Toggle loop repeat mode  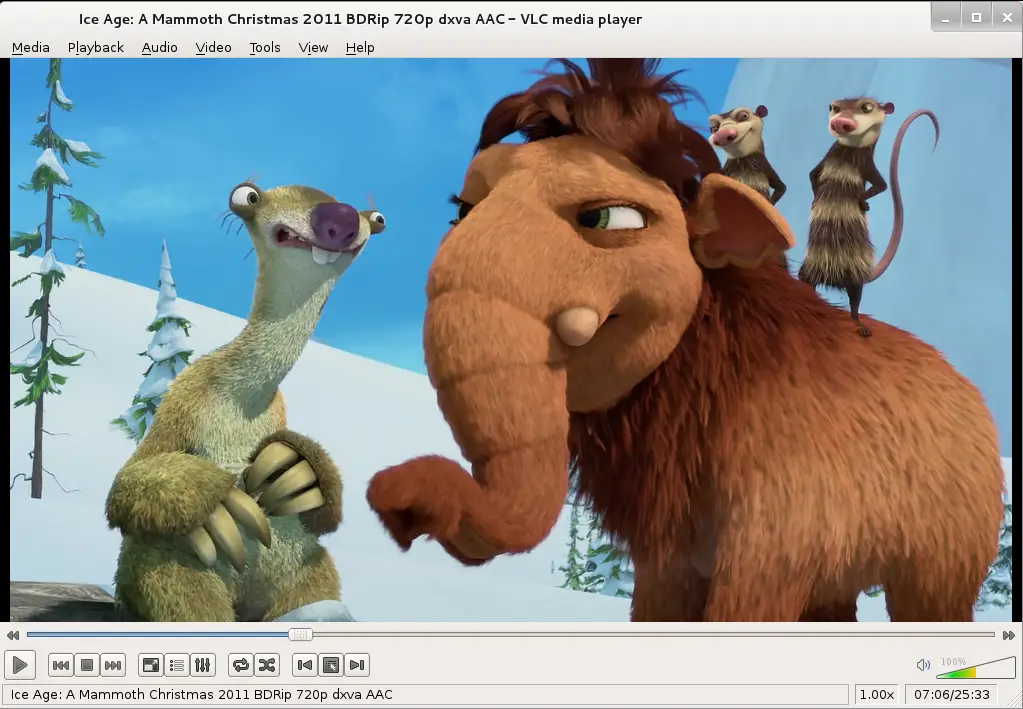tap(241, 665)
